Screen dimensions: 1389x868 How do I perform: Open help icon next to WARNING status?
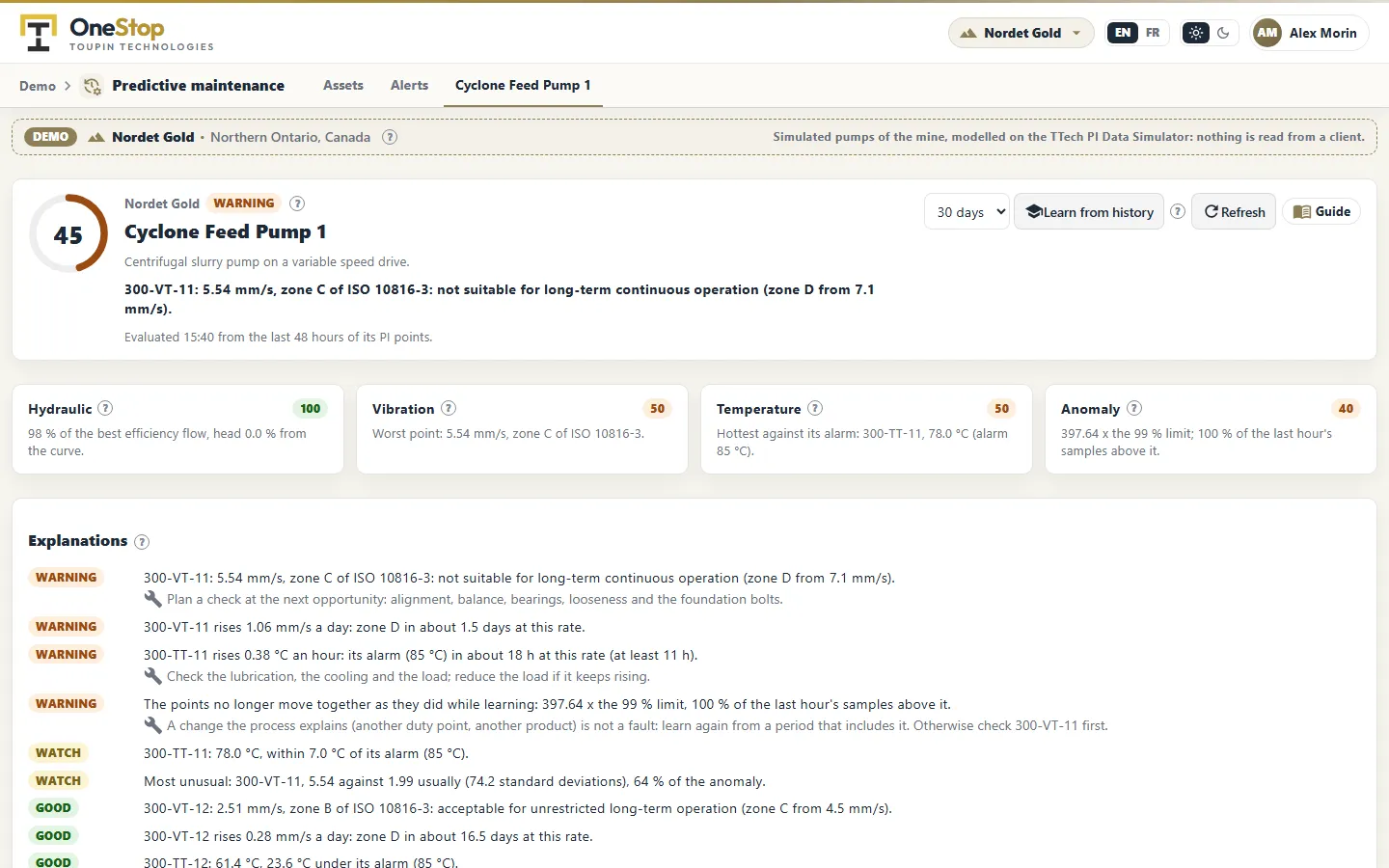pyautogui.click(x=297, y=203)
